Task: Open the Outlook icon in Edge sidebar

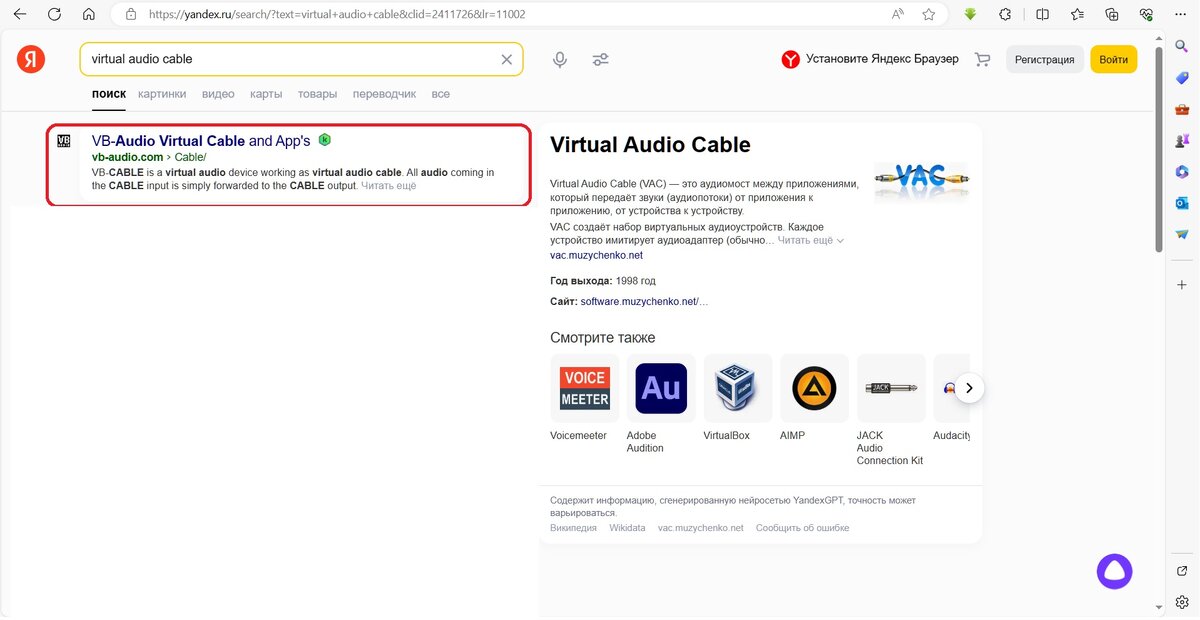Action: [x=1182, y=202]
